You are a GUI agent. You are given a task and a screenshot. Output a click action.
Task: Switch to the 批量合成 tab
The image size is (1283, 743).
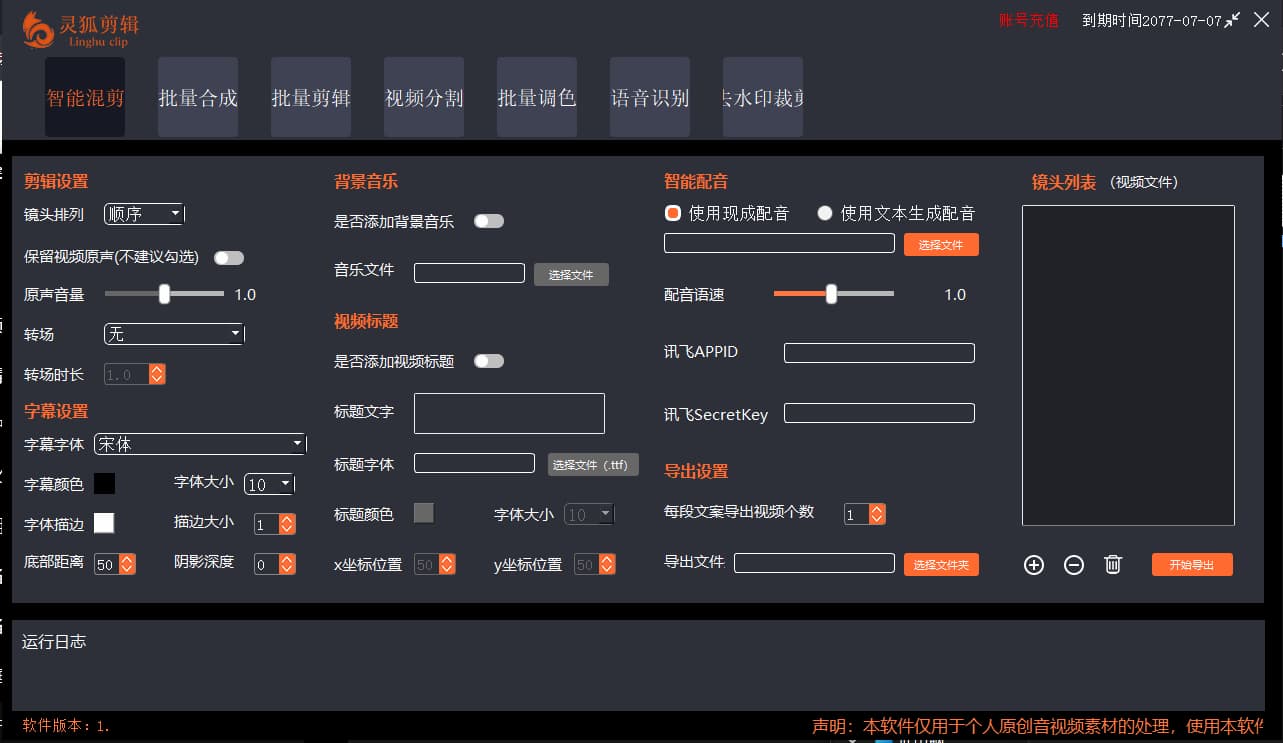(x=198, y=97)
